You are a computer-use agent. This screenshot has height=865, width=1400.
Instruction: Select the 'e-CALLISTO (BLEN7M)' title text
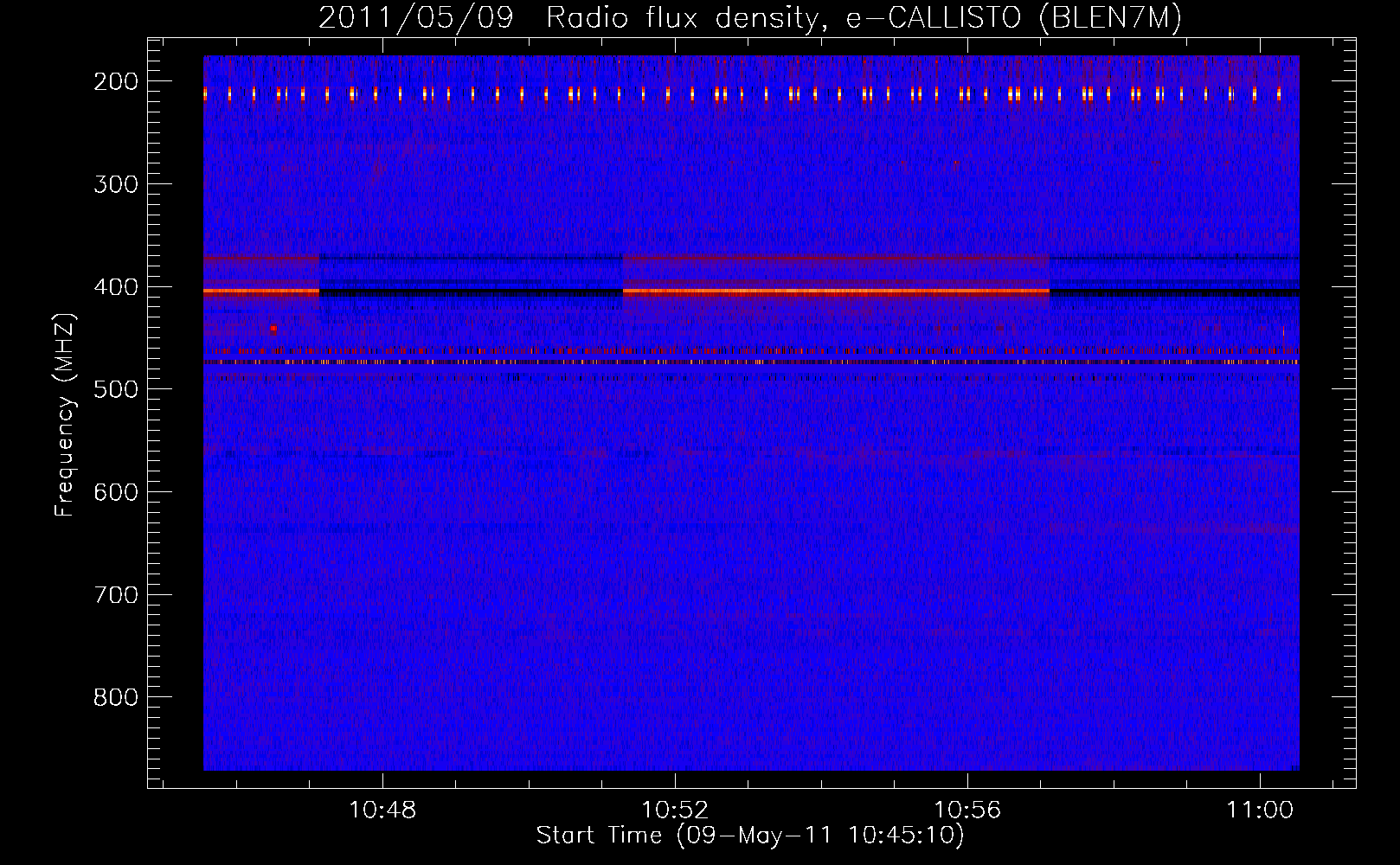click(x=1013, y=18)
